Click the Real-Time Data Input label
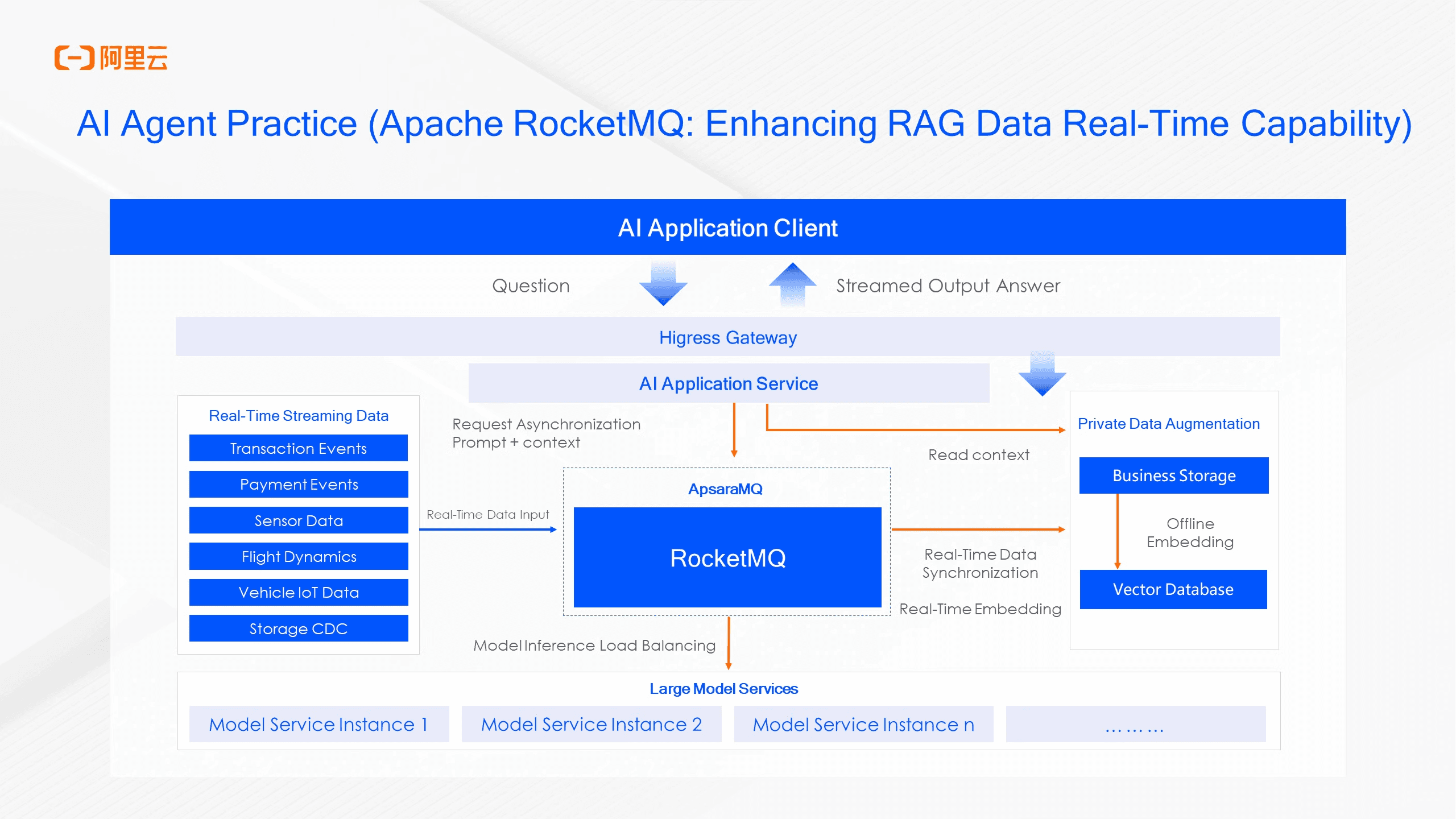Viewport: 1456px width, 819px height. pyautogui.click(x=488, y=515)
